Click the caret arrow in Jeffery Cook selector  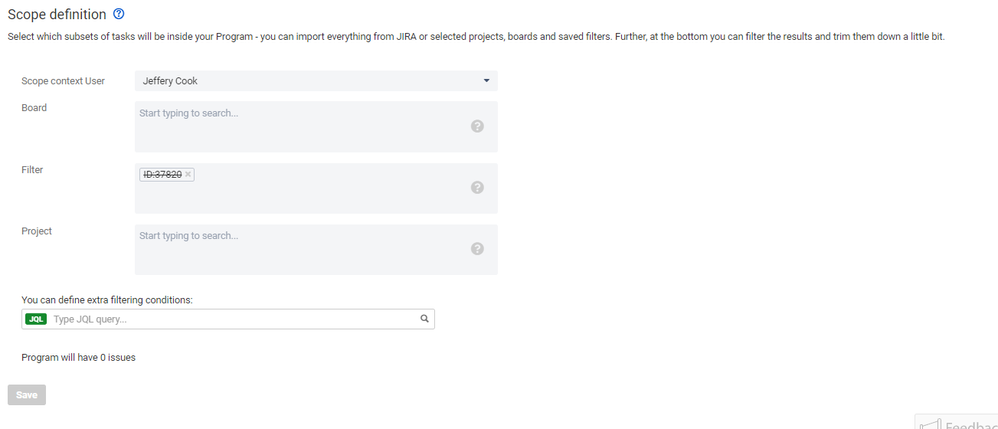[x=486, y=81]
